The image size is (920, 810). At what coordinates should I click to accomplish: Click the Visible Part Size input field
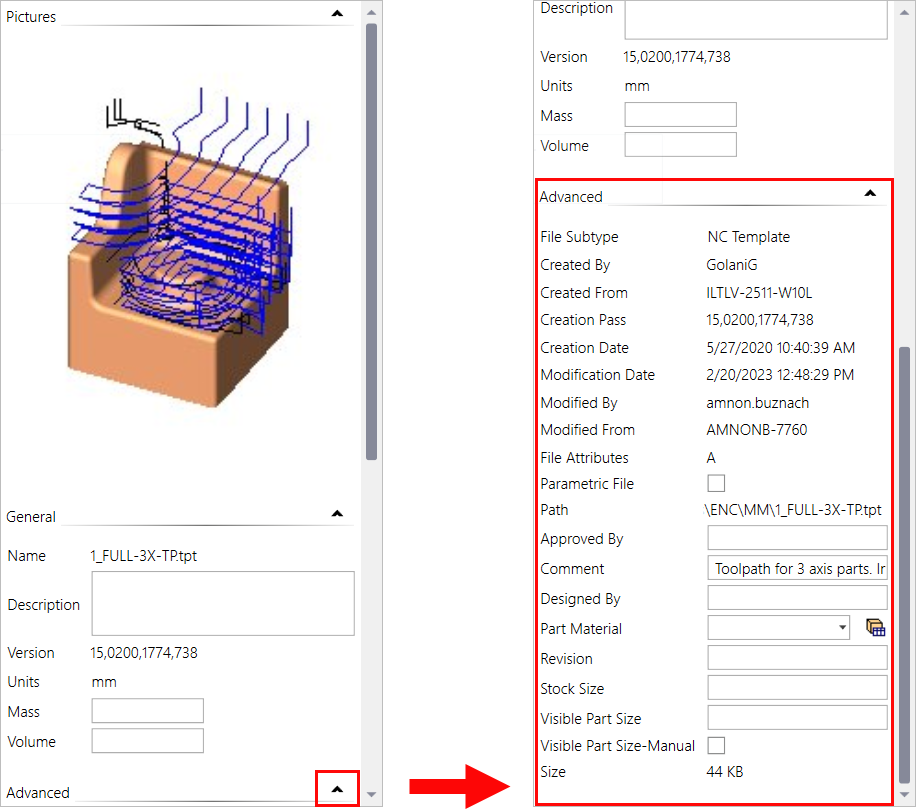point(797,717)
